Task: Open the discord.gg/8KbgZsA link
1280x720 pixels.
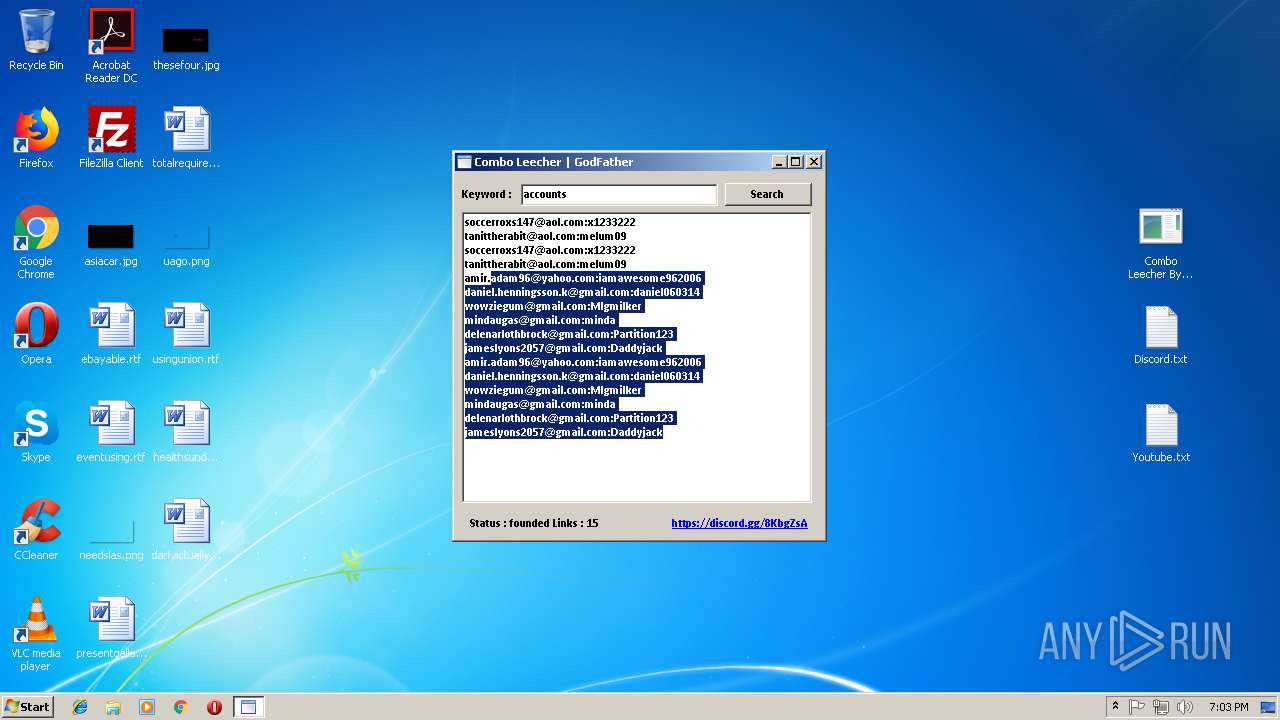Action: click(739, 523)
